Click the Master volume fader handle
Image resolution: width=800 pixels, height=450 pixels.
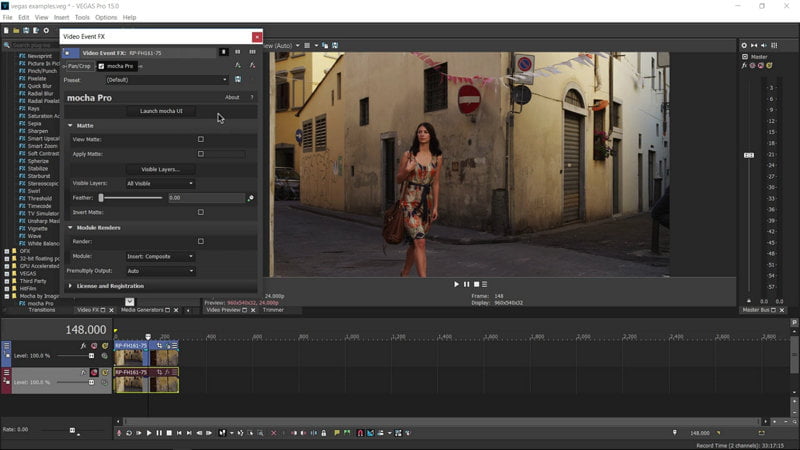click(748, 155)
